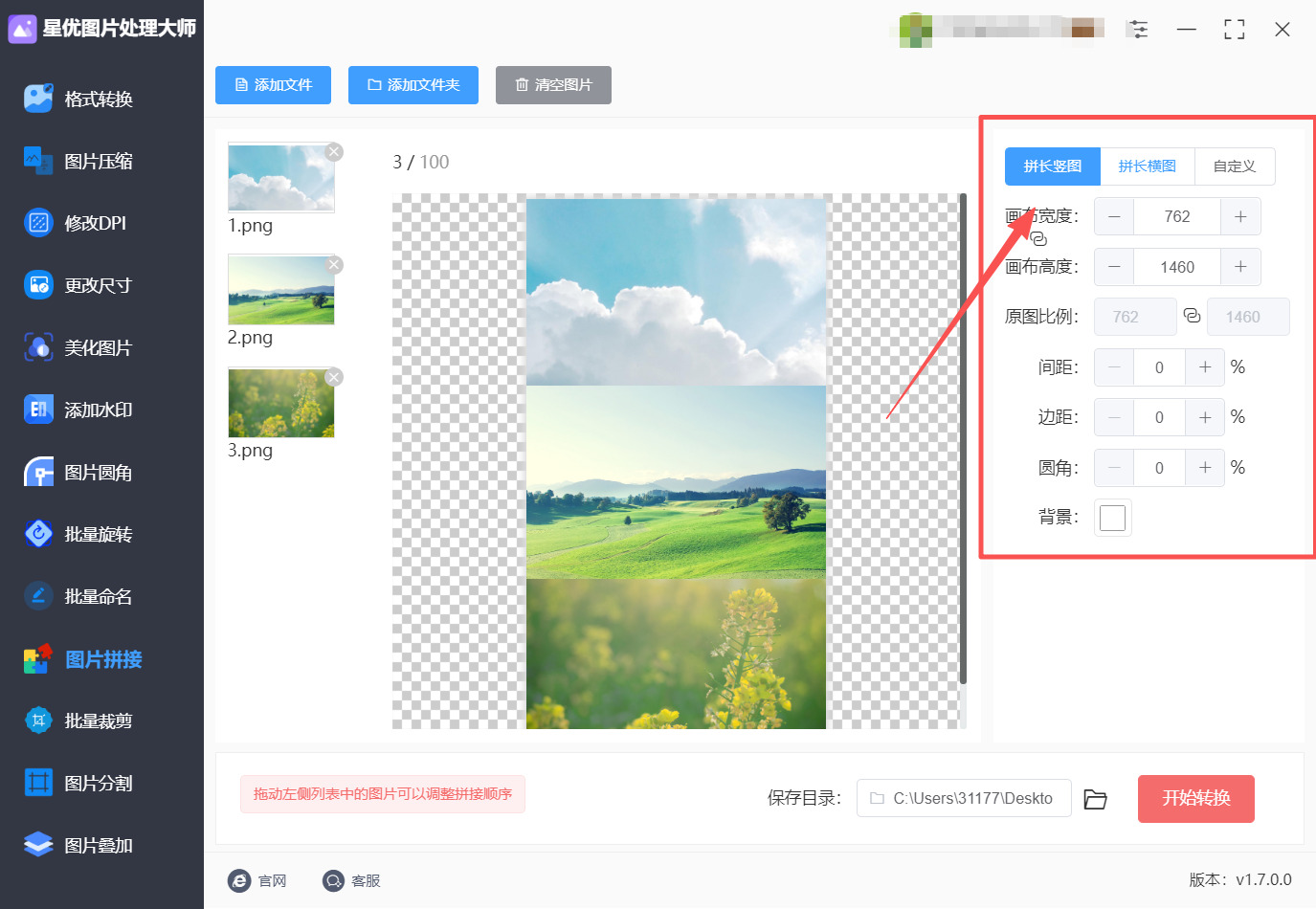This screenshot has height=909, width=1316.
Task: Increase the 画布宽度 value
Action: tap(1240, 216)
